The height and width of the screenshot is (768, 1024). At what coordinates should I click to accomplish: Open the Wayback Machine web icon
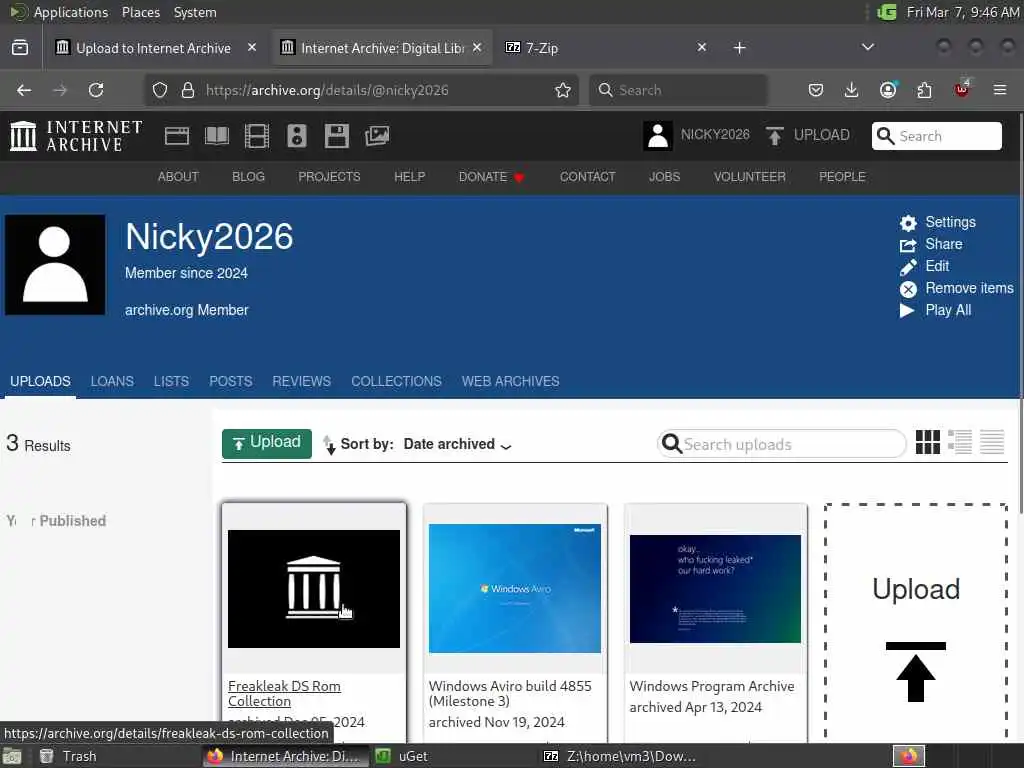[x=176, y=136]
